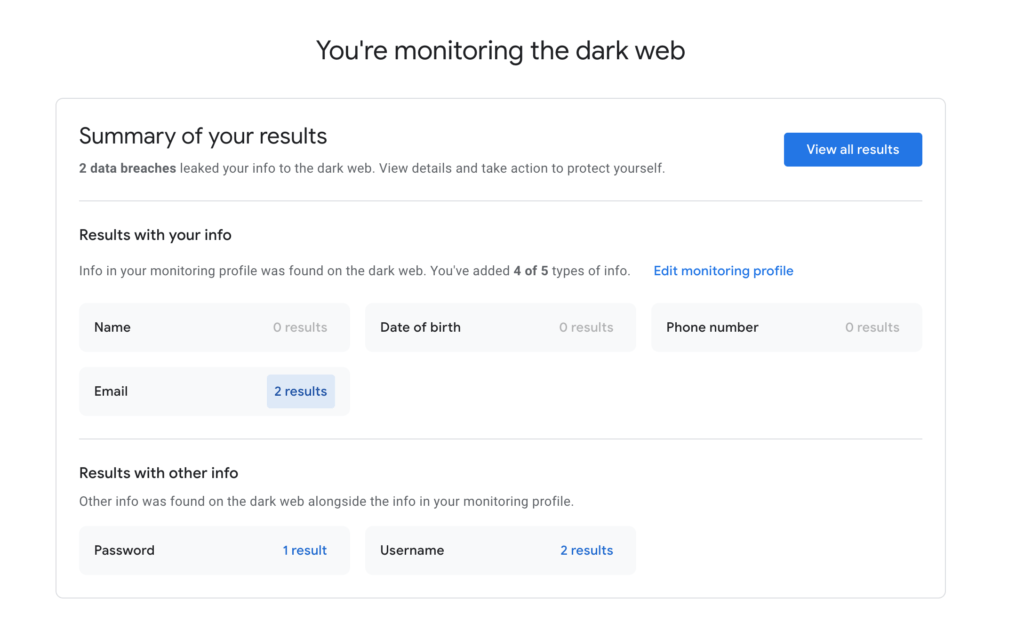This screenshot has width=1024, height=638.
Task: Select the Name results card
Action: click(x=214, y=327)
